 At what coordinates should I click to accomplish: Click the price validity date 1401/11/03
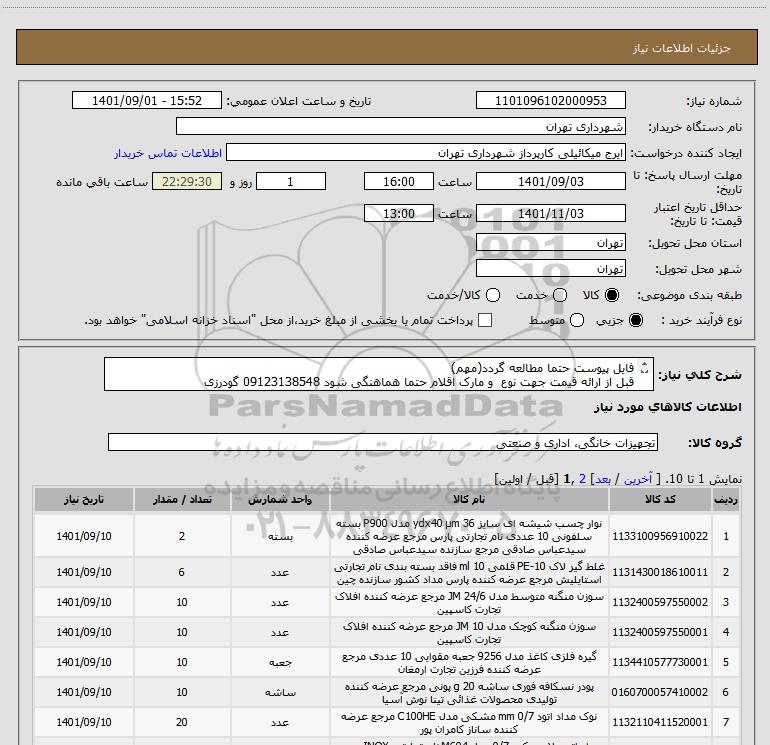tap(550, 213)
